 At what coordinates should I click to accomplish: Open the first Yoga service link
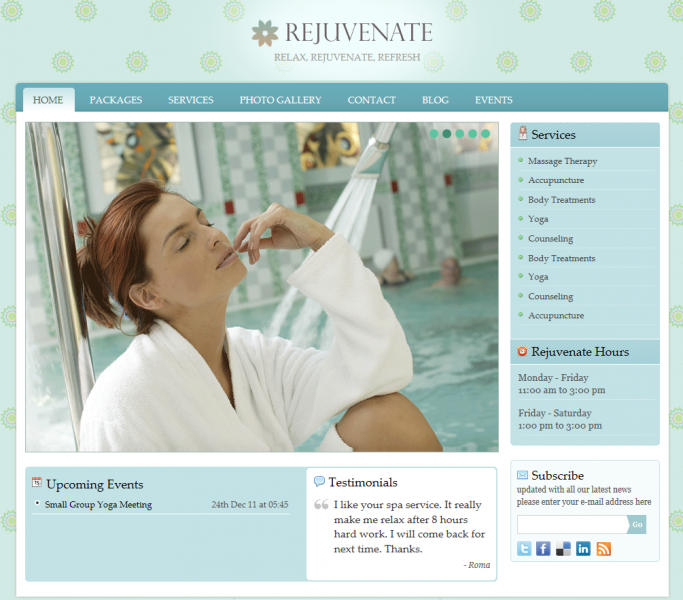point(538,219)
